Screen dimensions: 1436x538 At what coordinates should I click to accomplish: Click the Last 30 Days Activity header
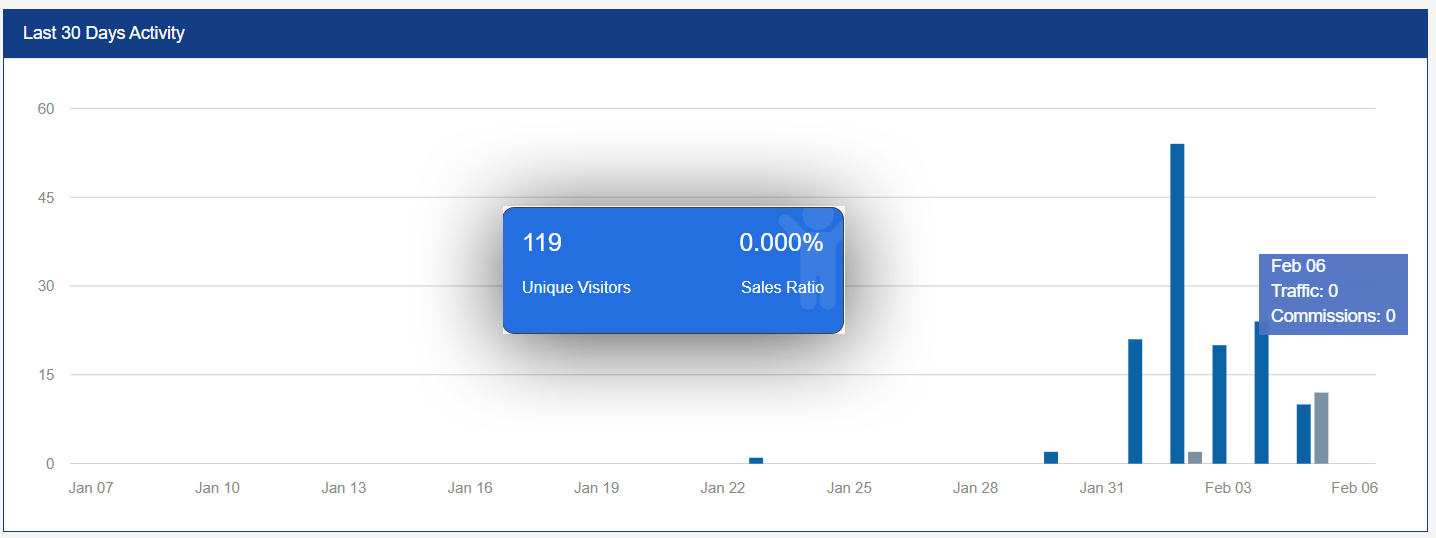[104, 33]
